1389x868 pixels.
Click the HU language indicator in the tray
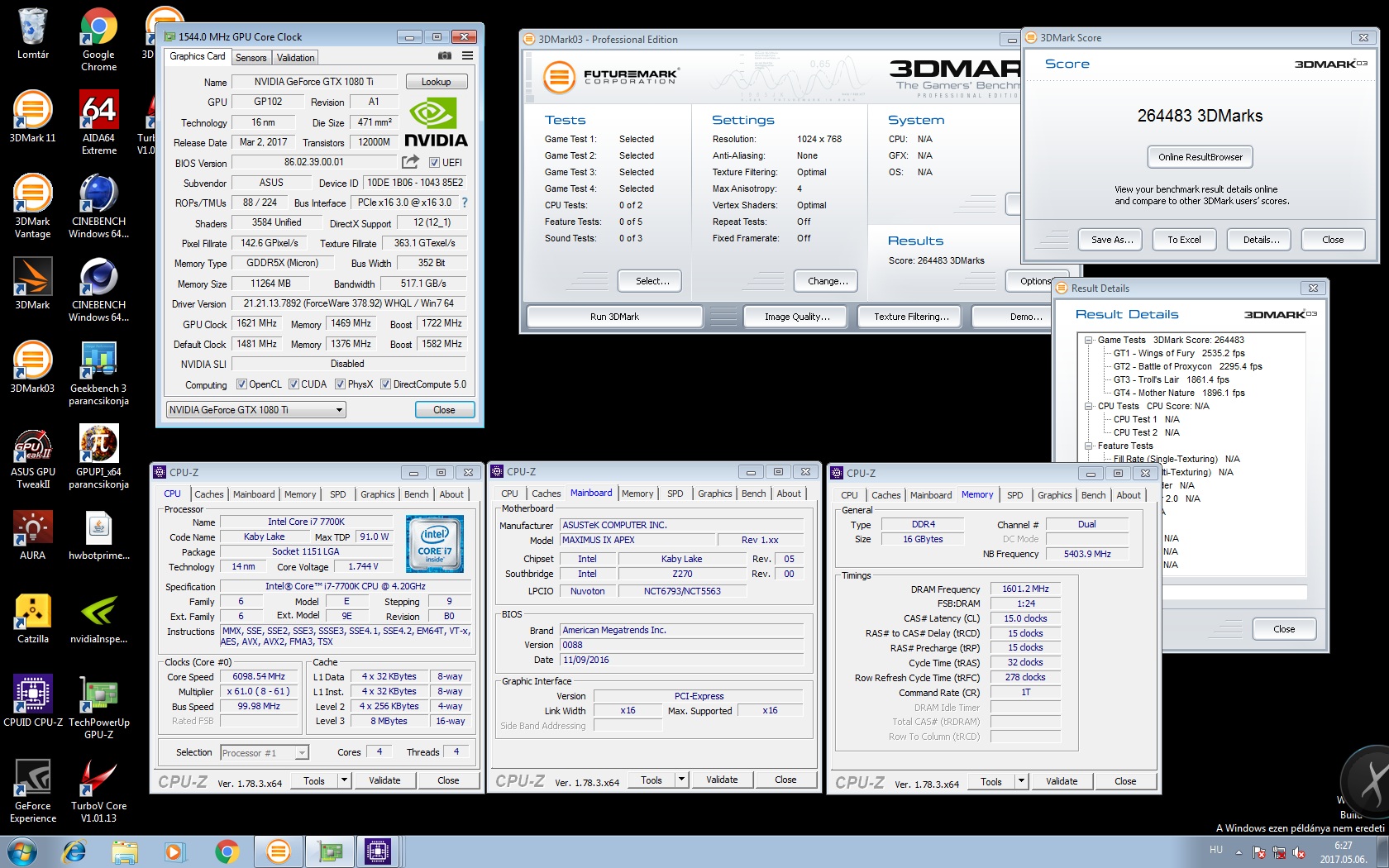[1215, 850]
